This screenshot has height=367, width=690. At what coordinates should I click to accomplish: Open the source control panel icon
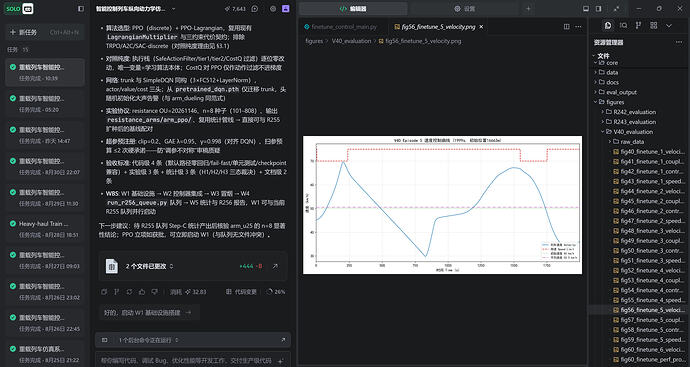(639, 26)
